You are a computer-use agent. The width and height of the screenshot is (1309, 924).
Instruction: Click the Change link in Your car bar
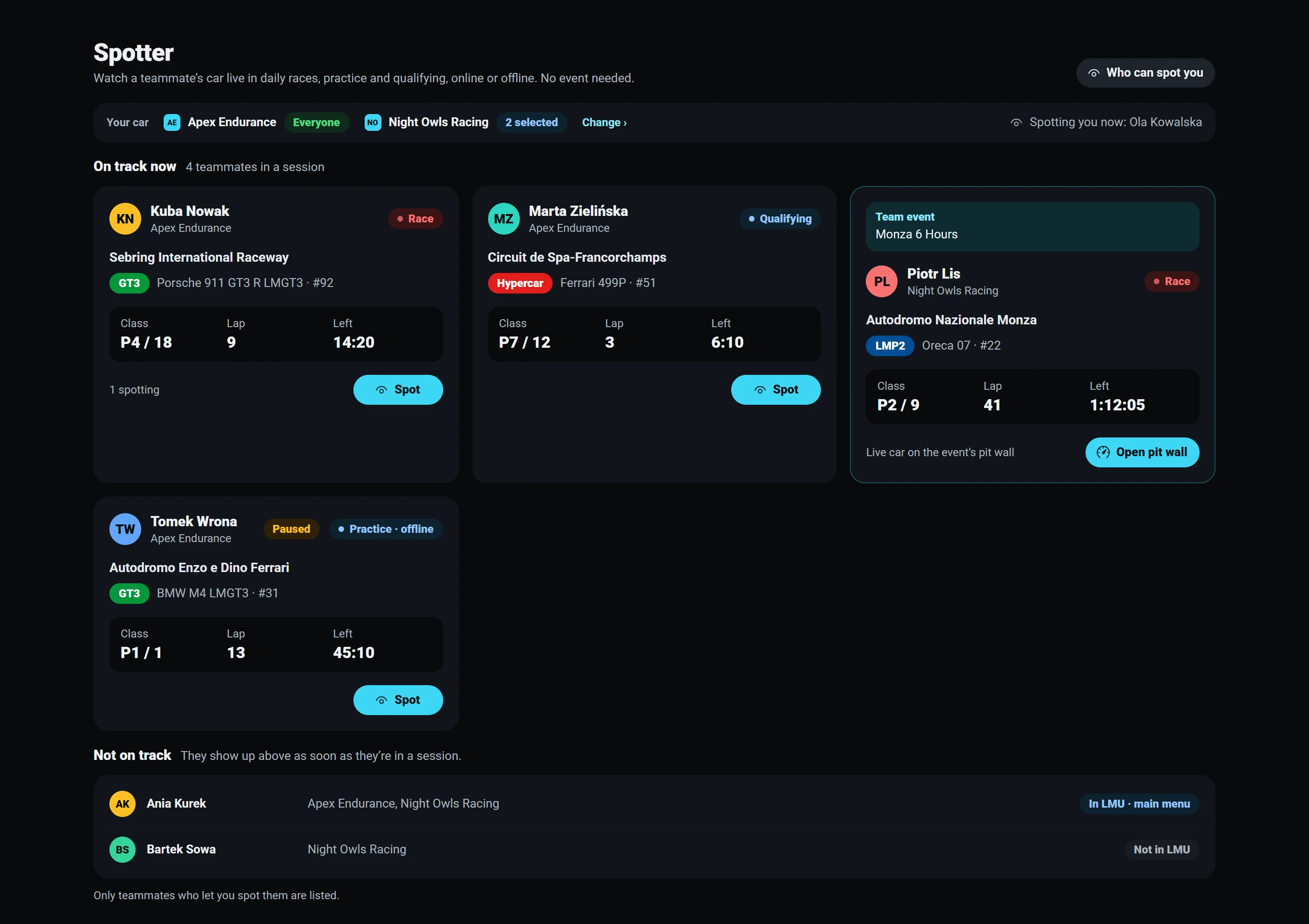point(604,122)
